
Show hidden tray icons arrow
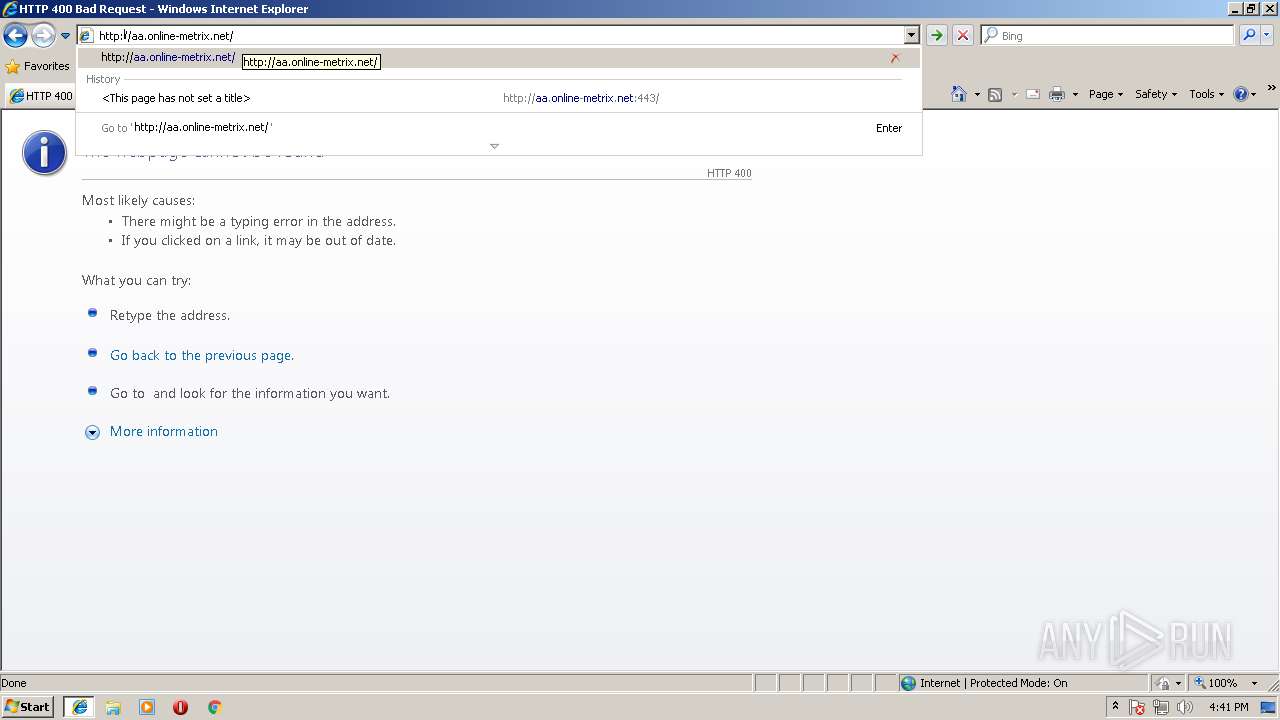[1115, 706]
